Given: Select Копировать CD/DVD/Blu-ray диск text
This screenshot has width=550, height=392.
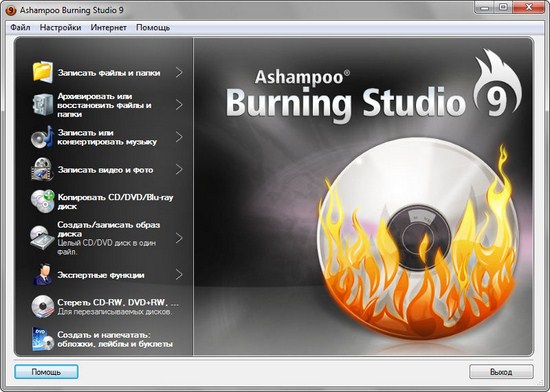Looking at the screenshot, I should [115, 202].
